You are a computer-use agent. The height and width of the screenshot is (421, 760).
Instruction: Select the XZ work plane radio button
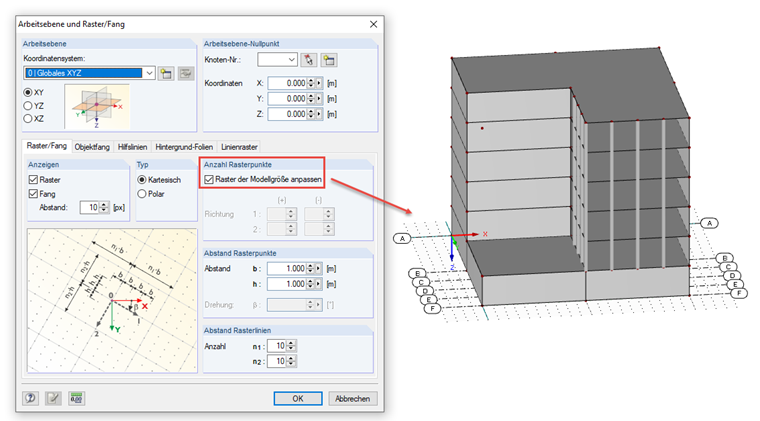point(28,118)
